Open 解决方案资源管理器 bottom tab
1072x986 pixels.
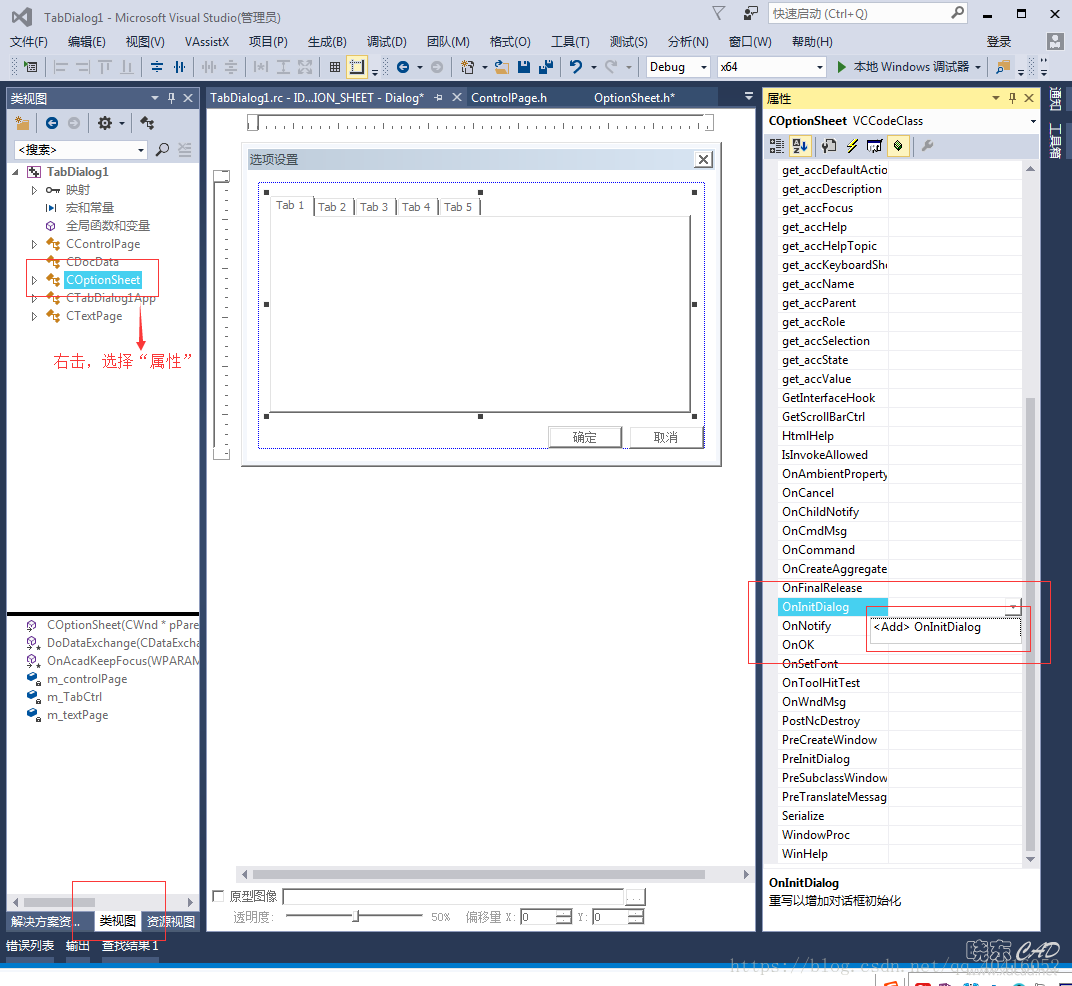coord(45,922)
